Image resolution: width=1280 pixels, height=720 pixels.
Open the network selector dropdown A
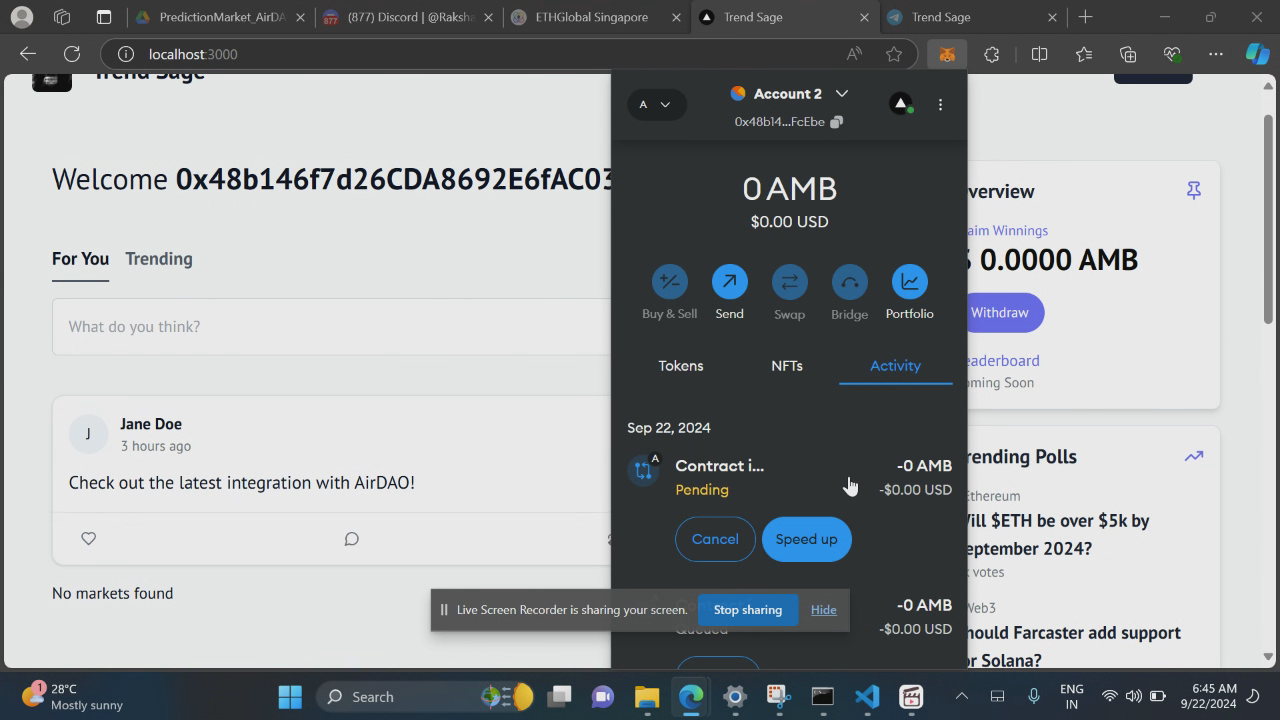pyautogui.click(x=656, y=104)
